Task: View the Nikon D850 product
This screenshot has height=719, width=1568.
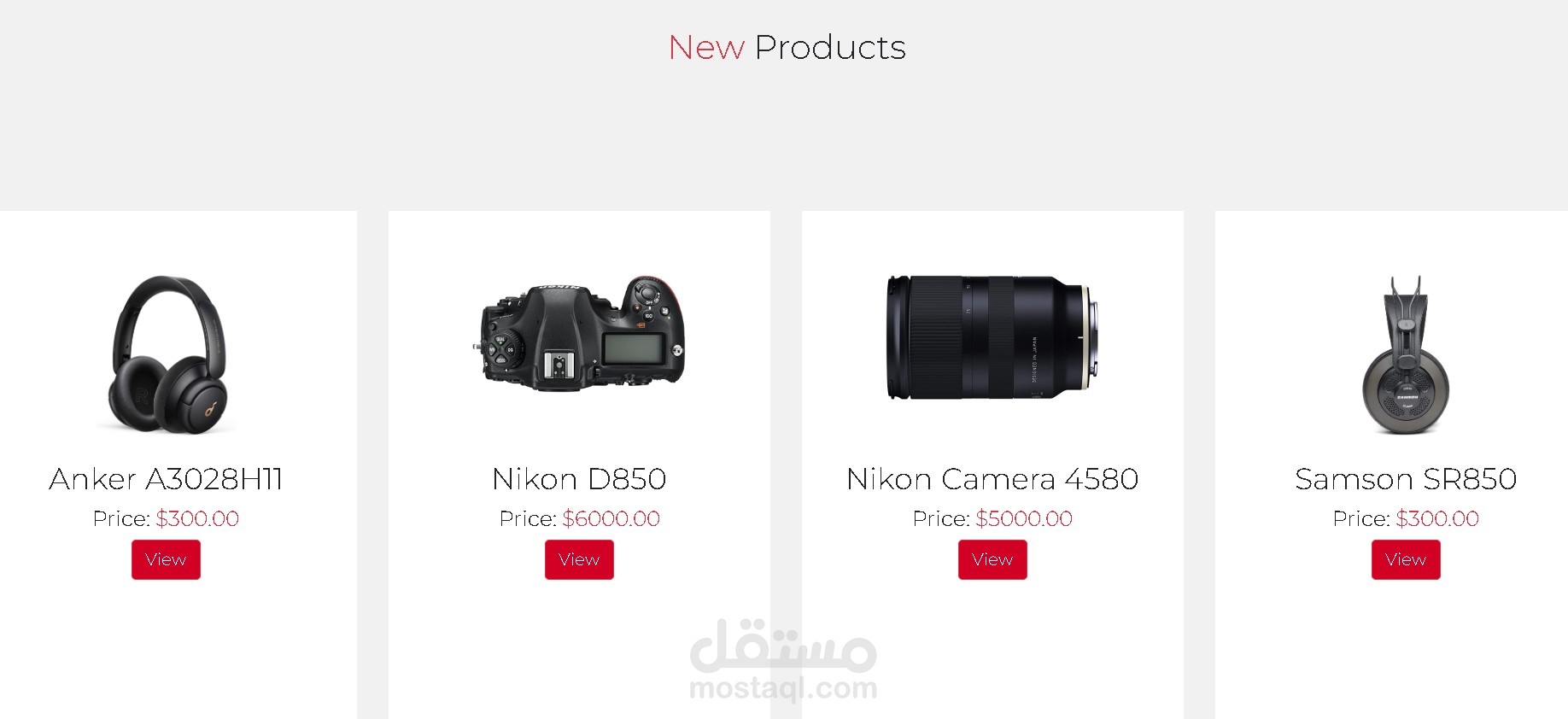Action: [579, 559]
